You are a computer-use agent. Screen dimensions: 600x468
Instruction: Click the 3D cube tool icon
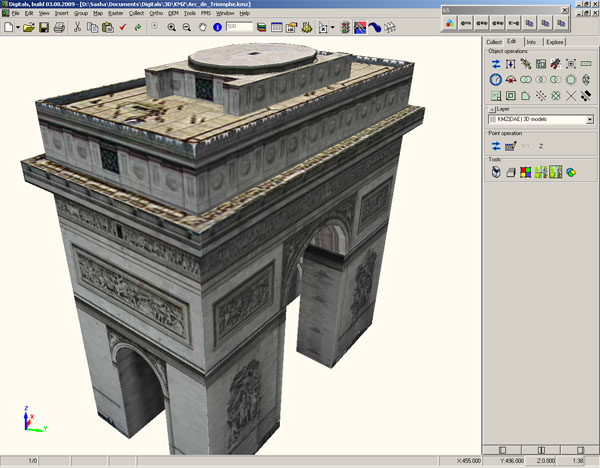coord(511,173)
